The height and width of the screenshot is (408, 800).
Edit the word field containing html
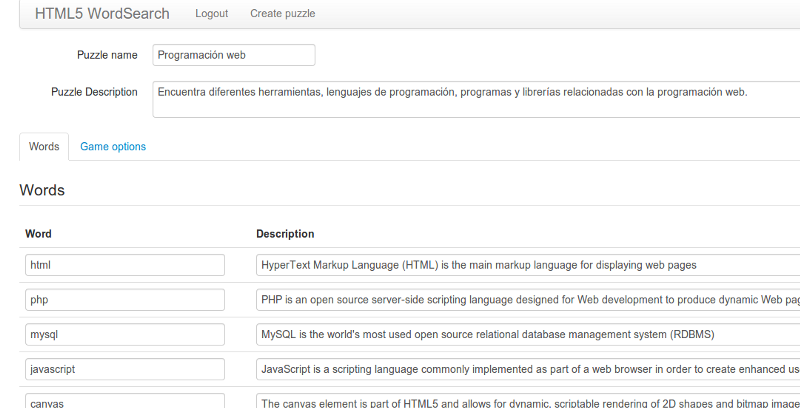click(125, 265)
